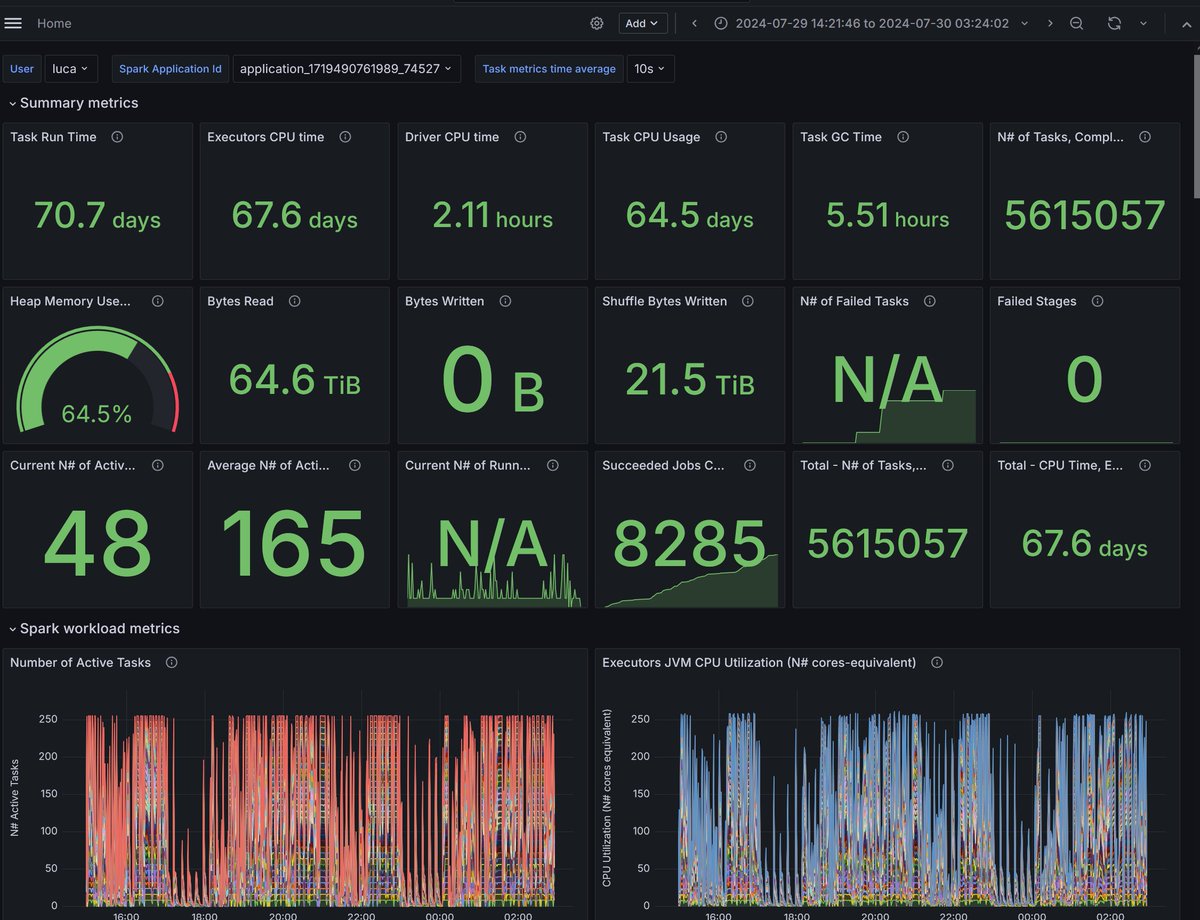Open the time range picker
The height and width of the screenshot is (920, 1200).
tap(871, 23)
